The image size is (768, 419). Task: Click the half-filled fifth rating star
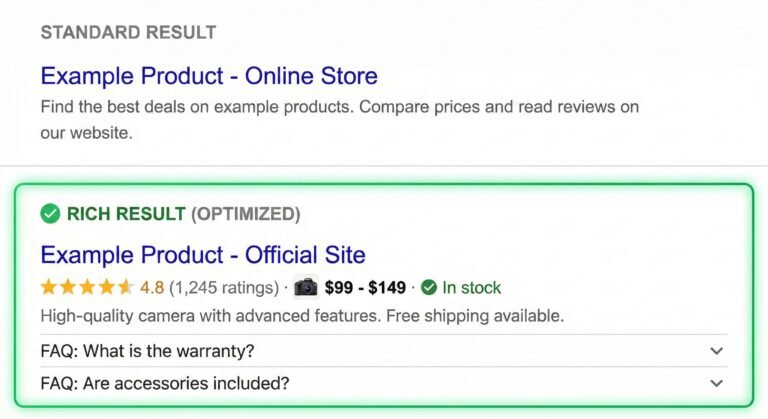[x=125, y=288]
